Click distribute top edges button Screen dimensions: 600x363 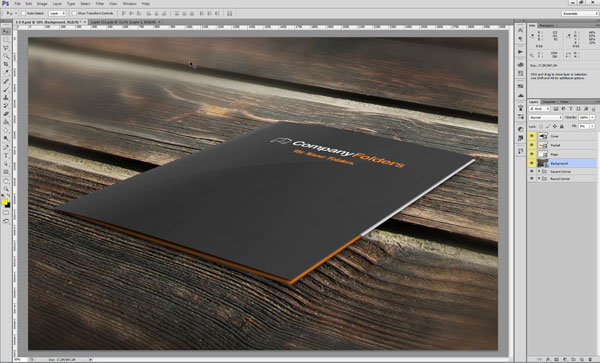pos(176,13)
